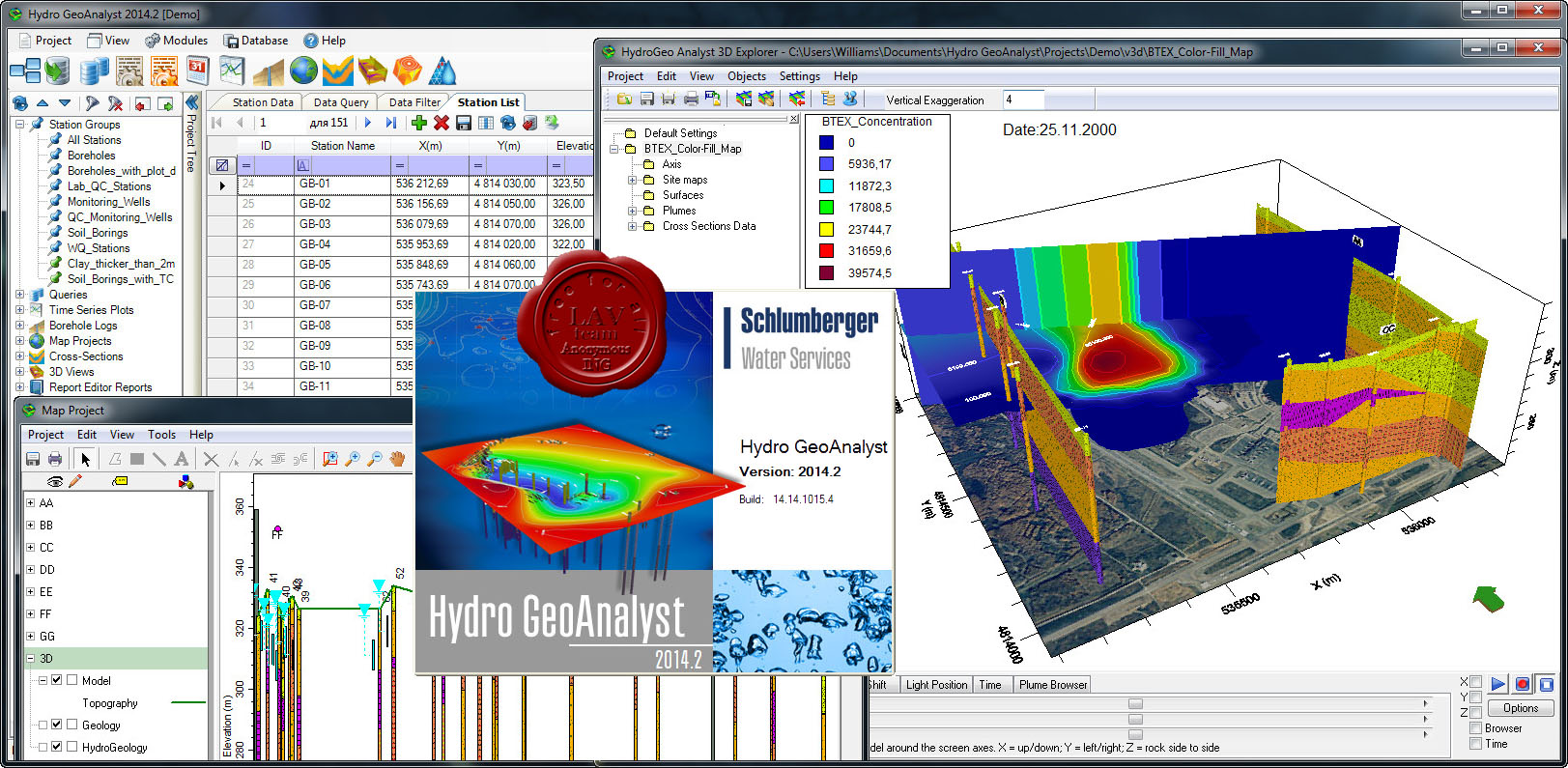1568x768 pixels.
Task: Collapse the Project Tree with double chevron
Action: pyautogui.click(x=191, y=102)
